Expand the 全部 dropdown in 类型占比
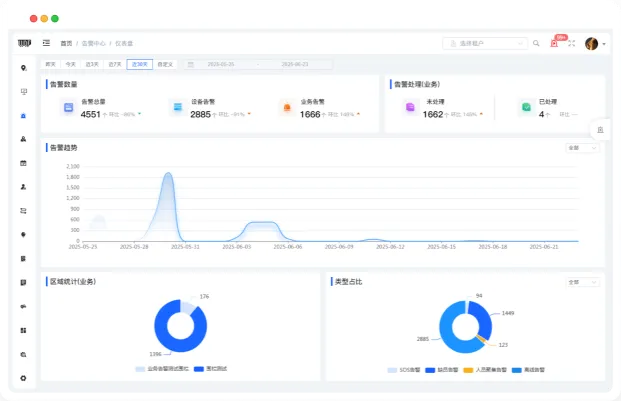 click(581, 282)
